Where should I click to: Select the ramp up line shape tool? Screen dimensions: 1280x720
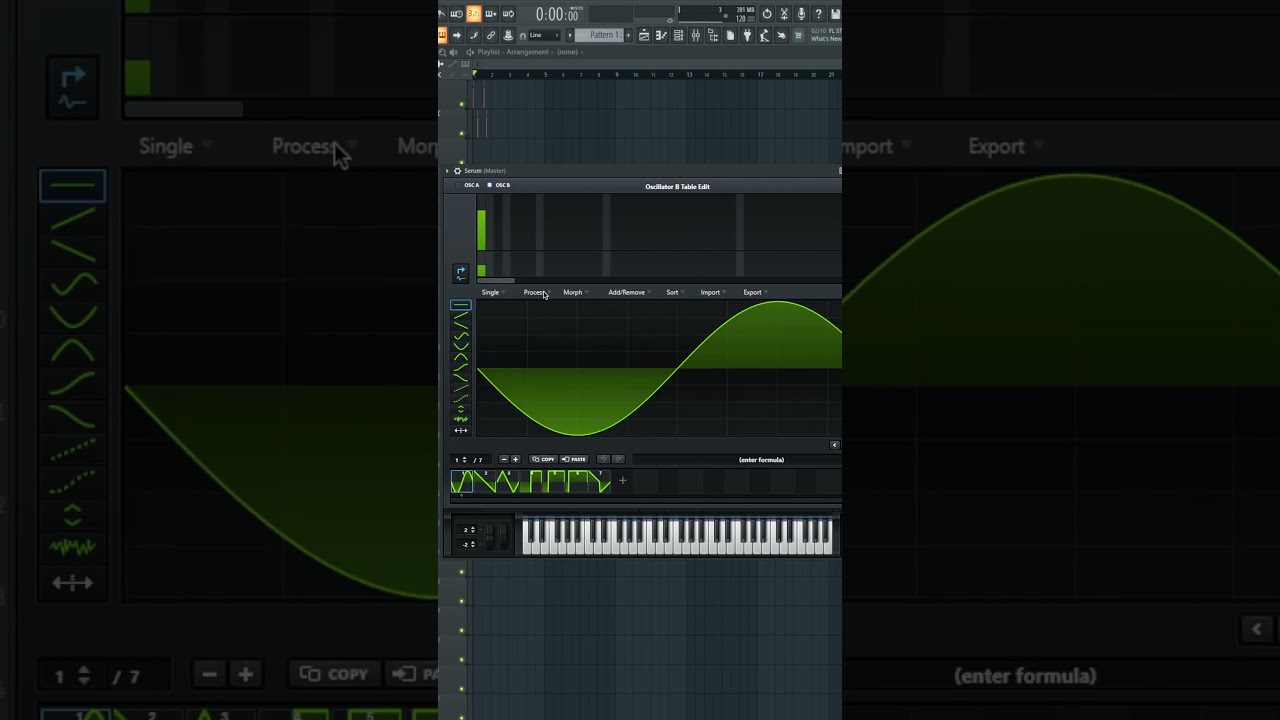click(461, 315)
